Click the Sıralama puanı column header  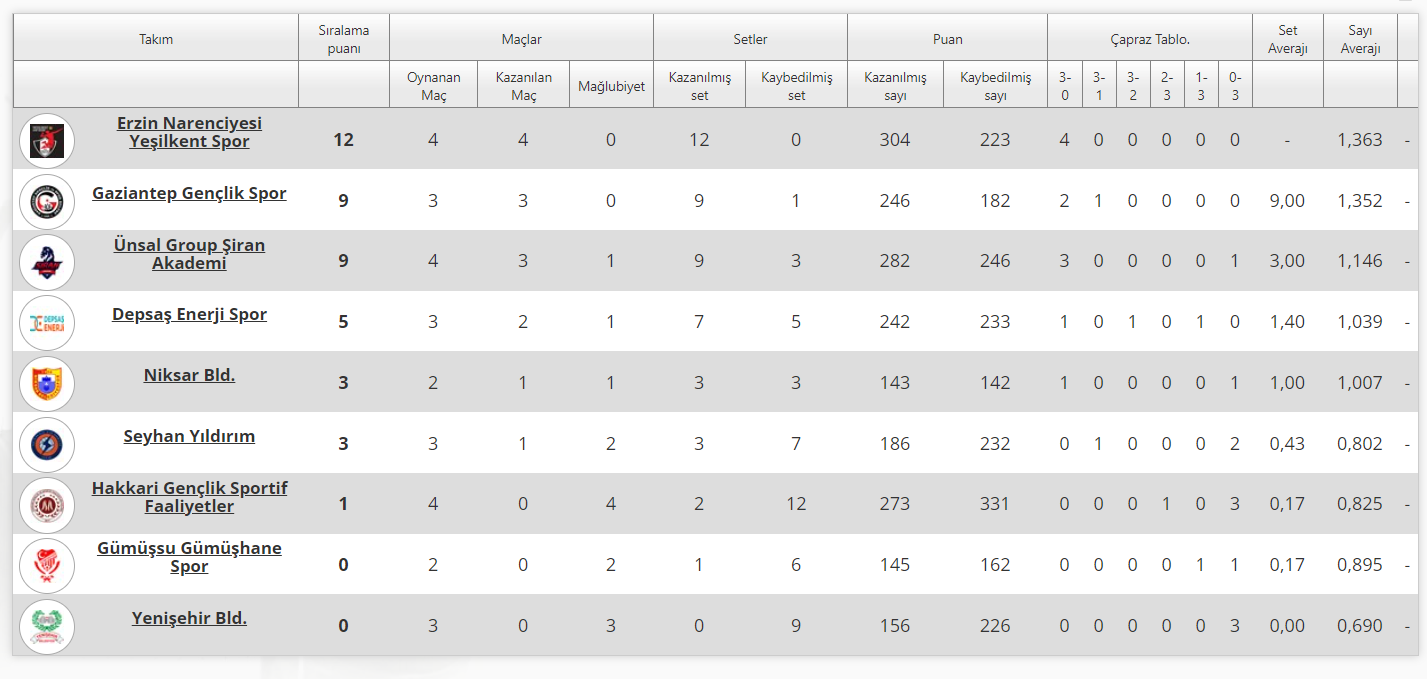[343, 39]
